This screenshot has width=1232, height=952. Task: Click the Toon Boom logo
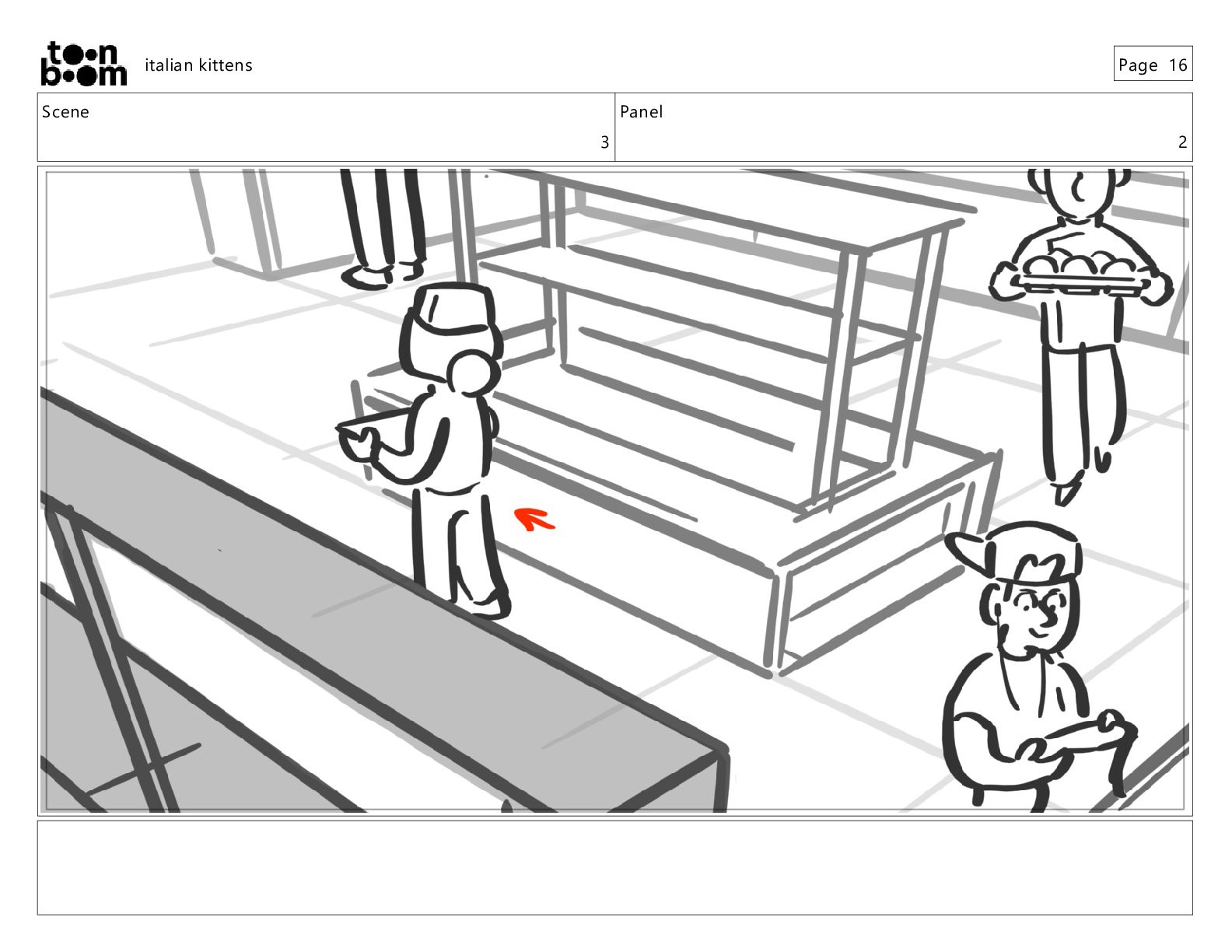pos(83,64)
